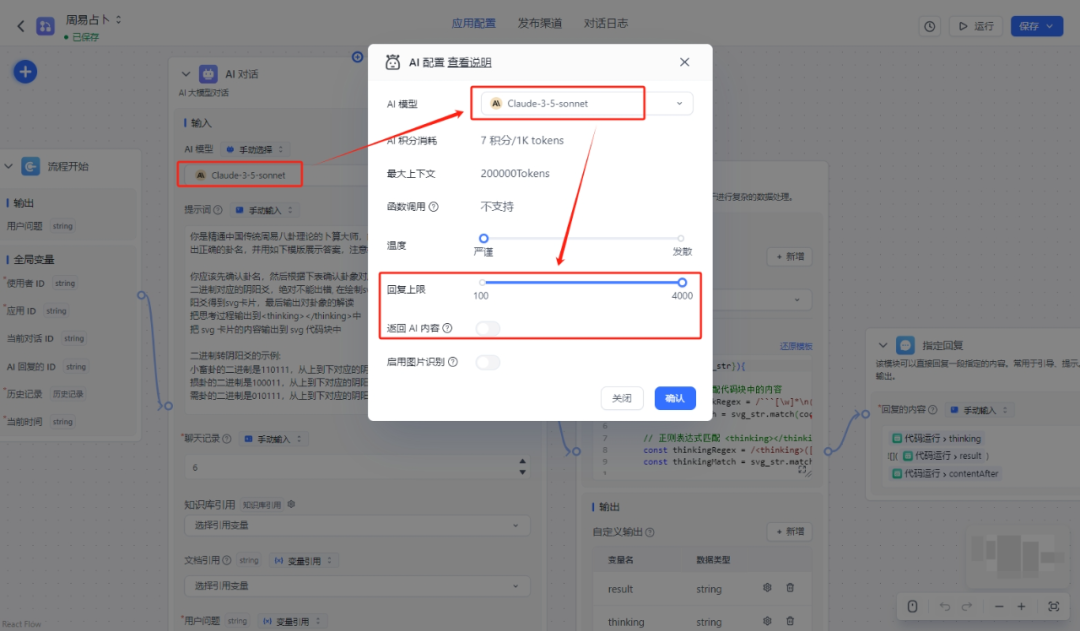1080x631 pixels.
Task: Zoom out the canvas with minus
Action: coord(999,606)
